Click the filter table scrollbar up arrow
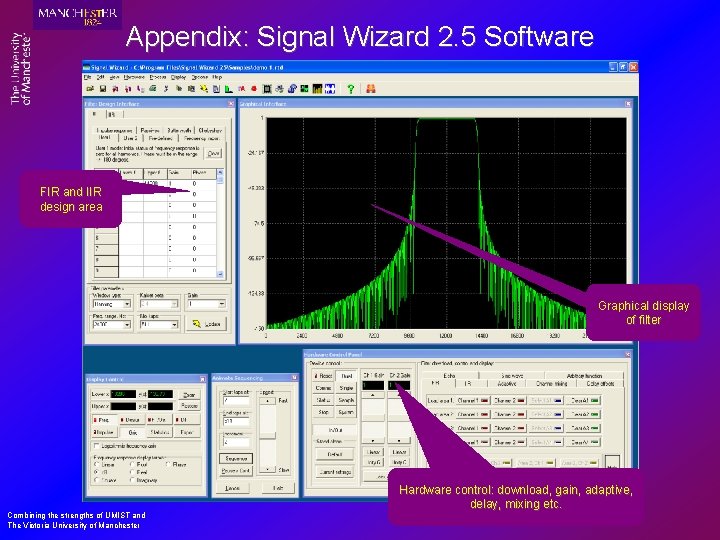Viewport: 720px width, 540px height. tap(220, 173)
